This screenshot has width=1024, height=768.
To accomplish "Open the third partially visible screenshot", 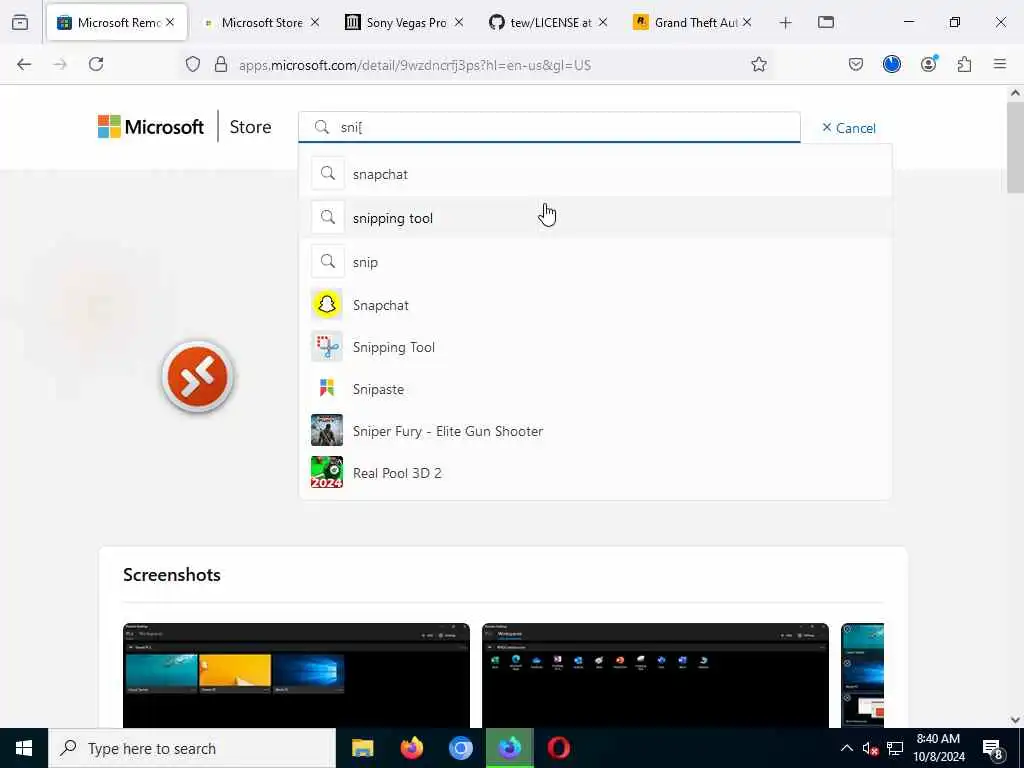I will pyautogui.click(x=862, y=675).
